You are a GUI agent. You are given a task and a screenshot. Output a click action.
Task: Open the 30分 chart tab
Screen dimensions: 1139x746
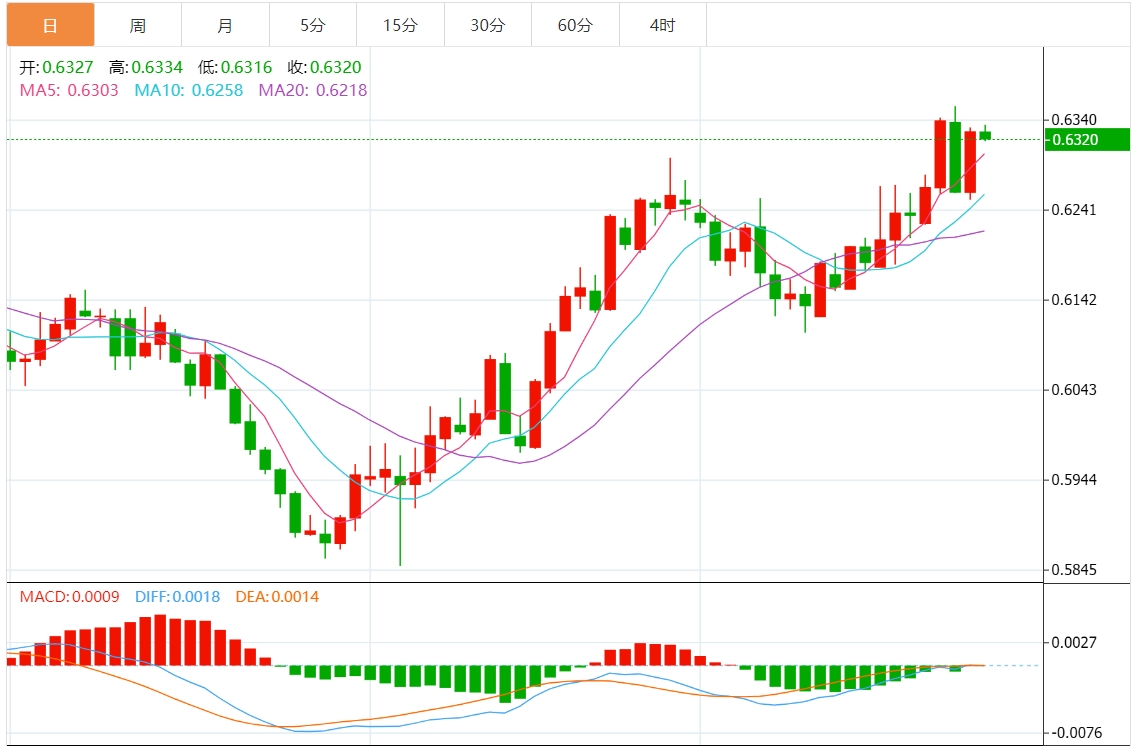(487, 25)
